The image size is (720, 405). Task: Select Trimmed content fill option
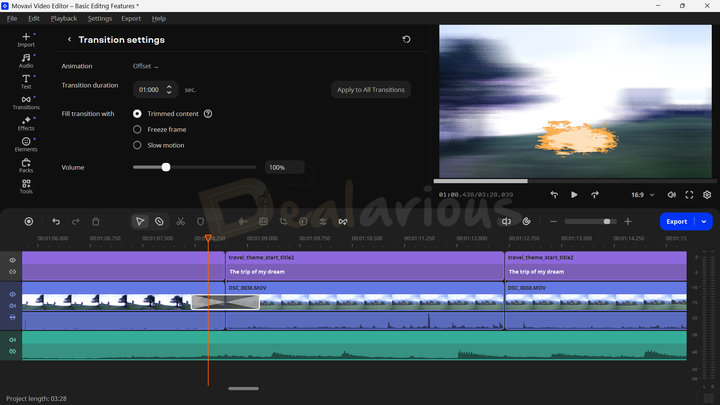point(137,113)
